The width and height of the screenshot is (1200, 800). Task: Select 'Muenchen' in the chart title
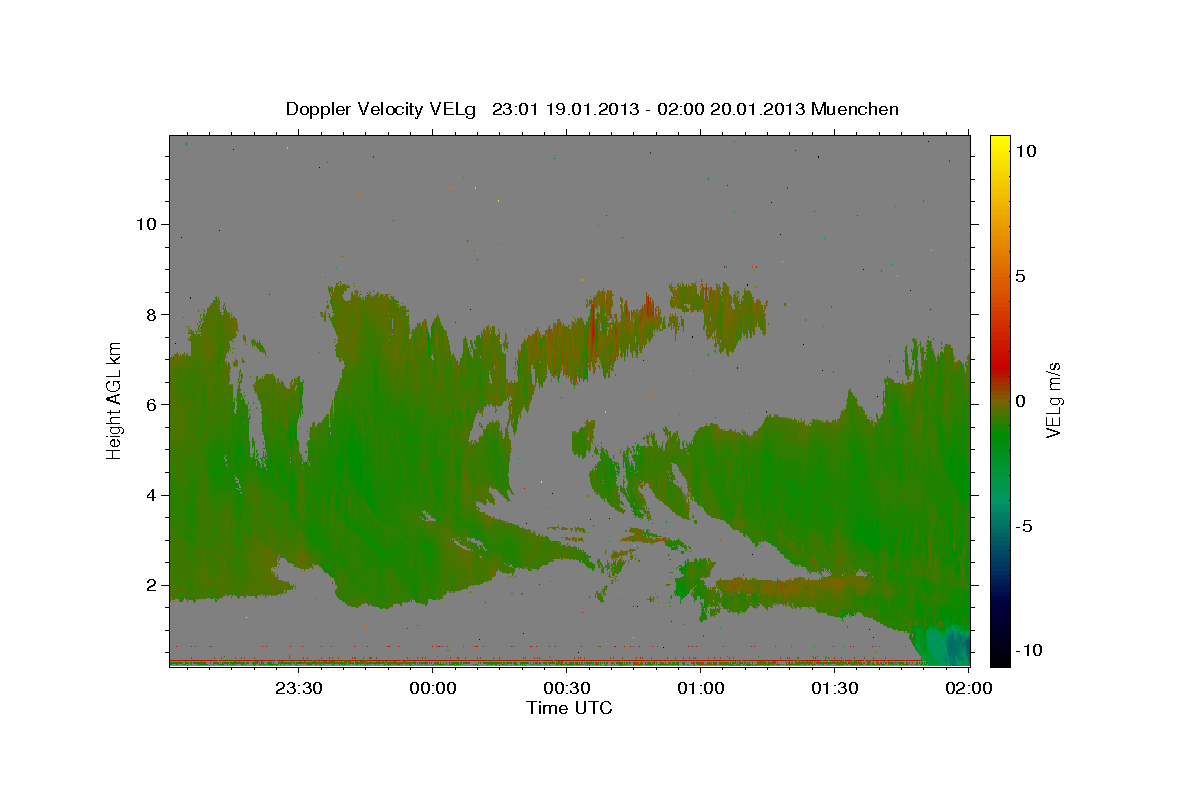coord(855,109)
